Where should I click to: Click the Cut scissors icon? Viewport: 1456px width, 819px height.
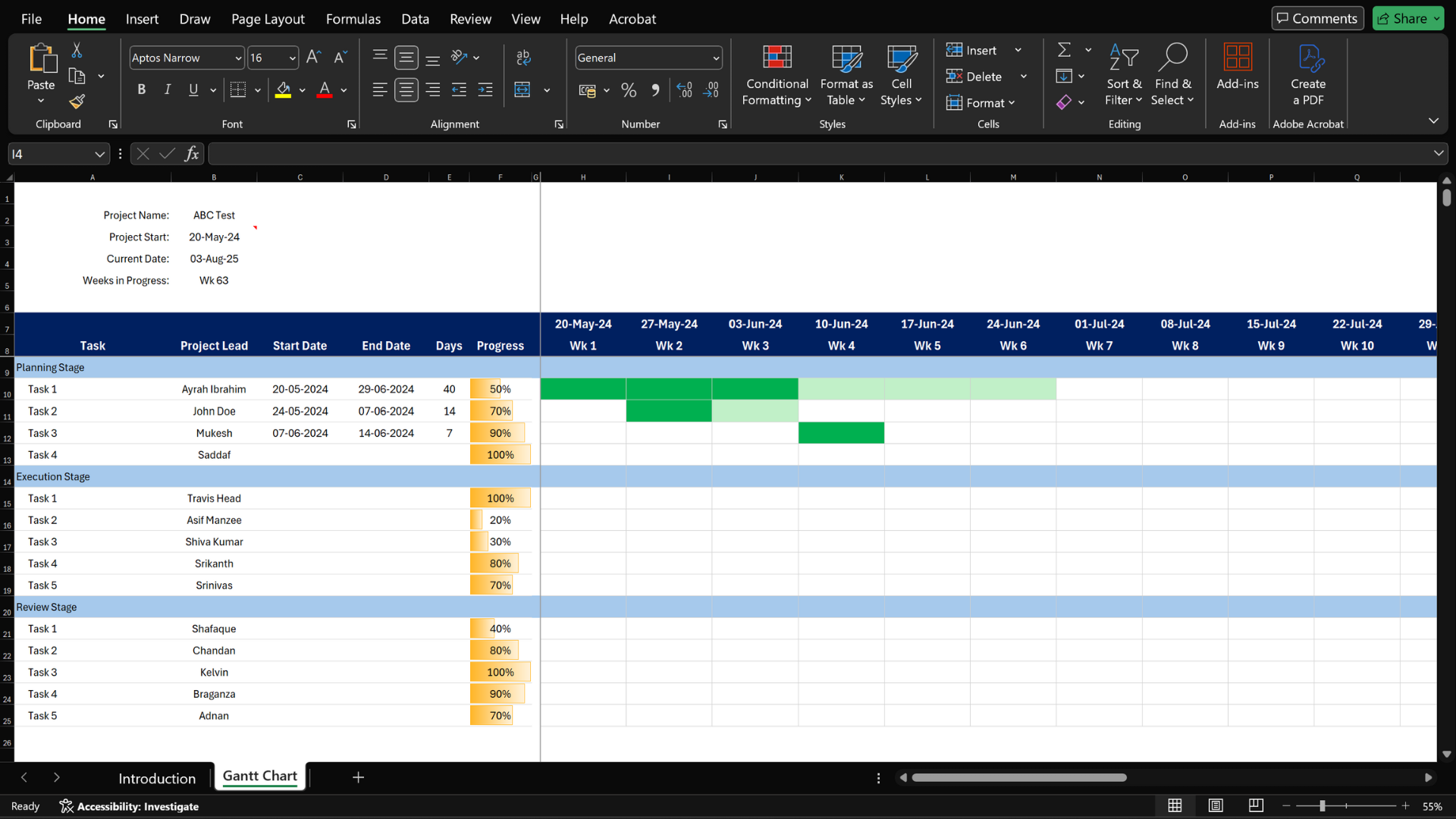tap(77, 50)
